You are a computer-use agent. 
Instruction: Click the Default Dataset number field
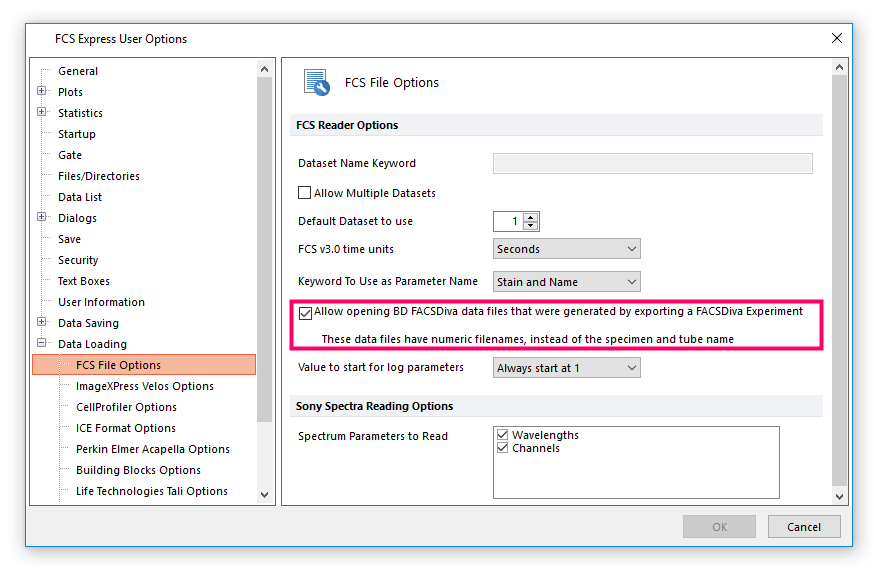coord(508,221)
